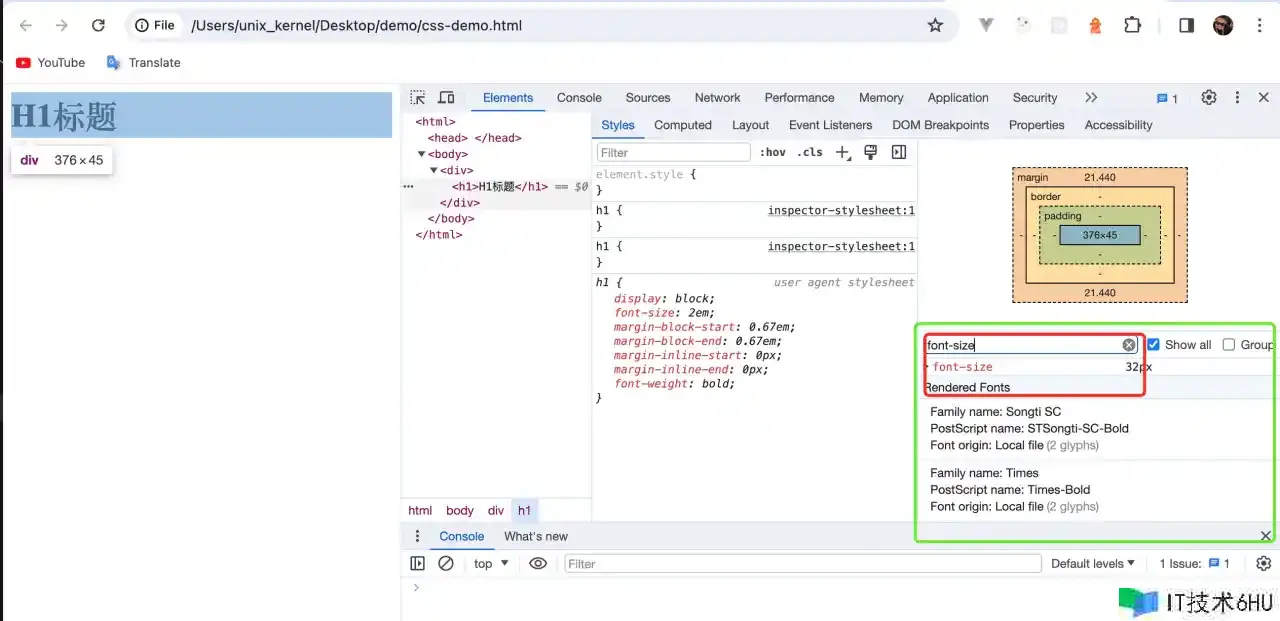Click the Styles filter input field

673,153
